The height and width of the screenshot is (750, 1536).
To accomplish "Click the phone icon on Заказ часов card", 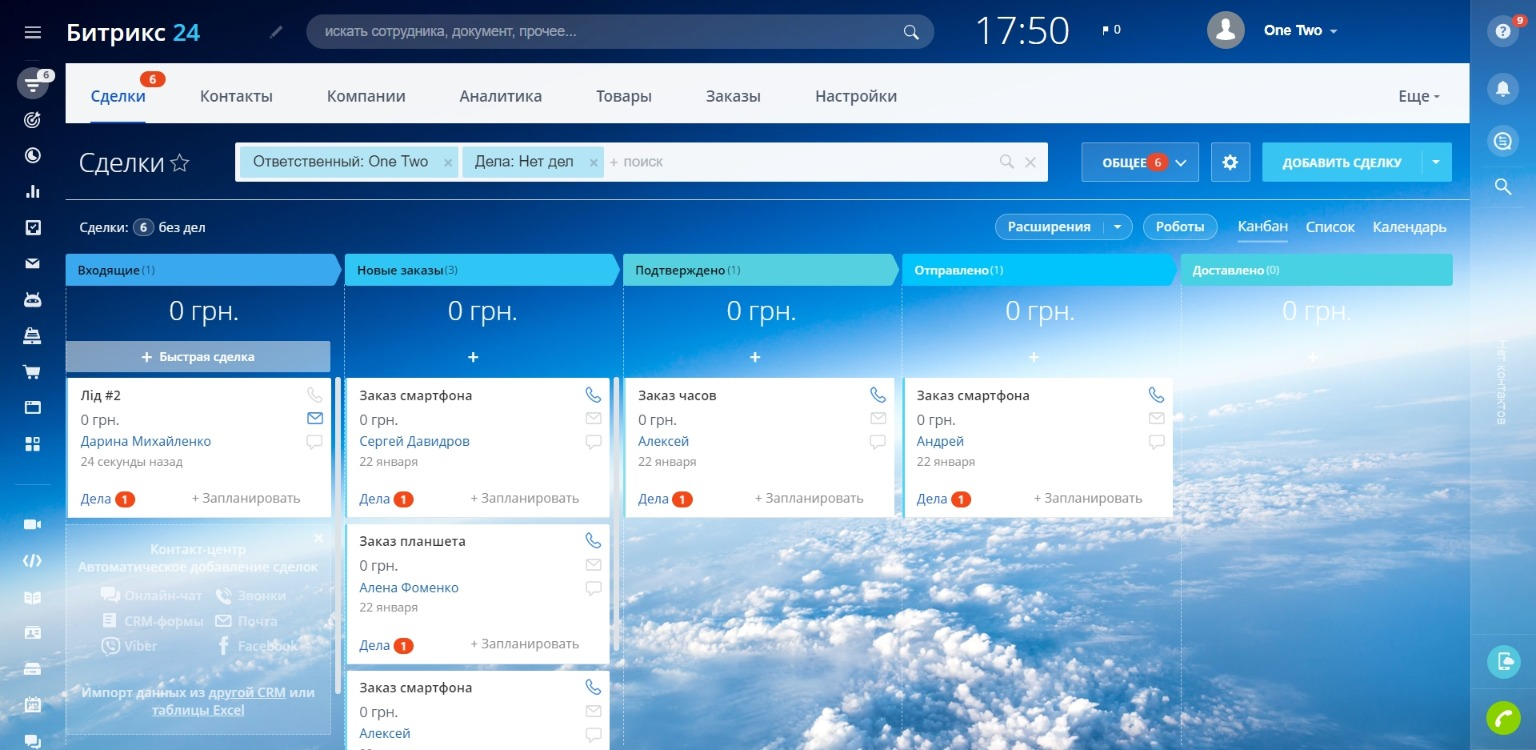I will 878,395.
